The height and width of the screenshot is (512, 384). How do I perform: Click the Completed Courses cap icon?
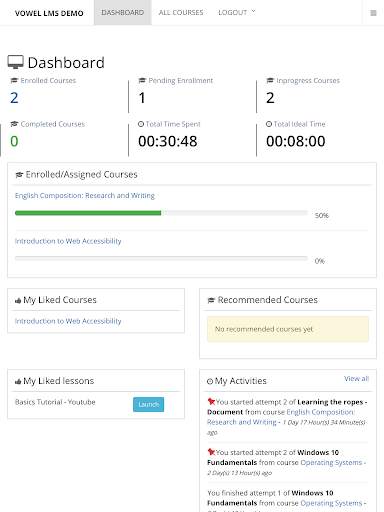click(x=14, y=124)
